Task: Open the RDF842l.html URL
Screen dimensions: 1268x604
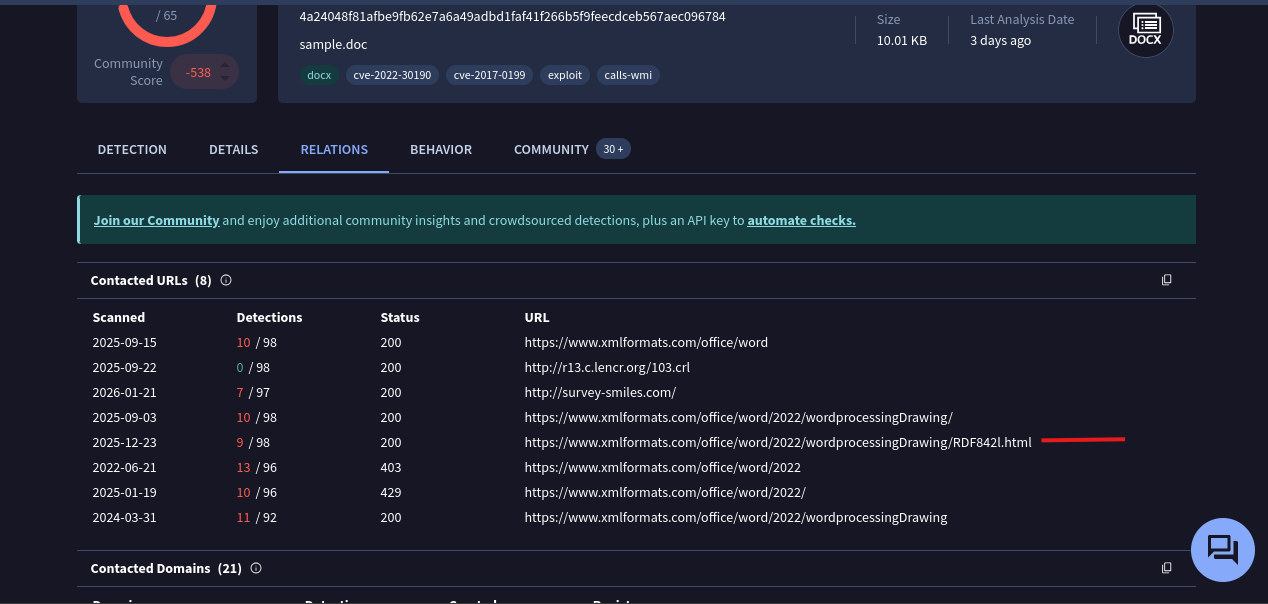Action: (x=777, y=442)
